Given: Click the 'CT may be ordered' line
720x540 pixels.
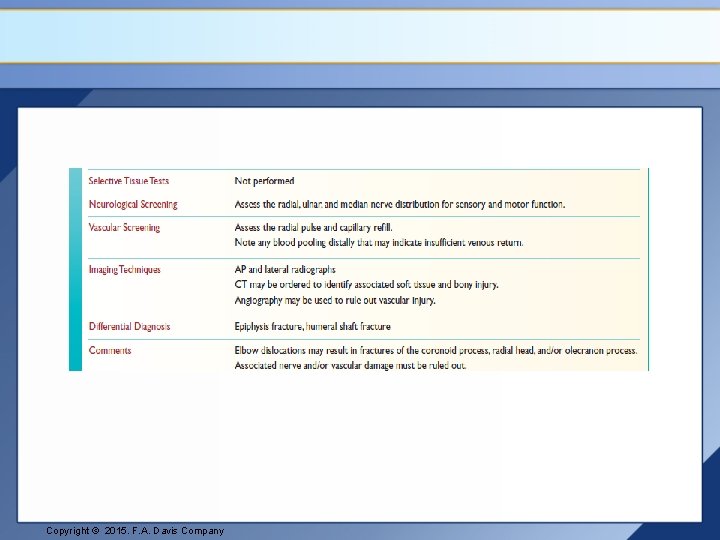Looking at the screenshot, I should tap(366, 285).
